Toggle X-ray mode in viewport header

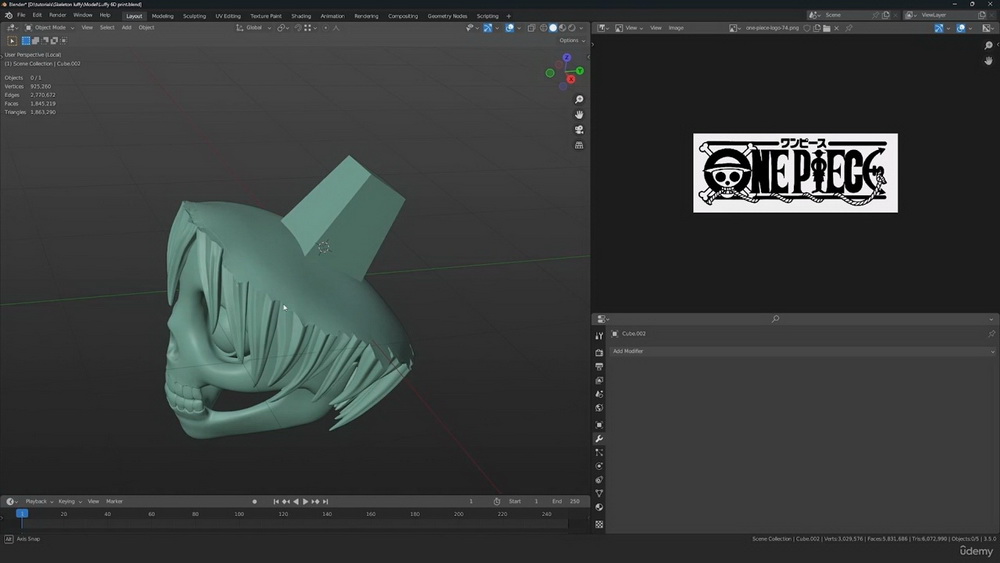coord(531,28)
